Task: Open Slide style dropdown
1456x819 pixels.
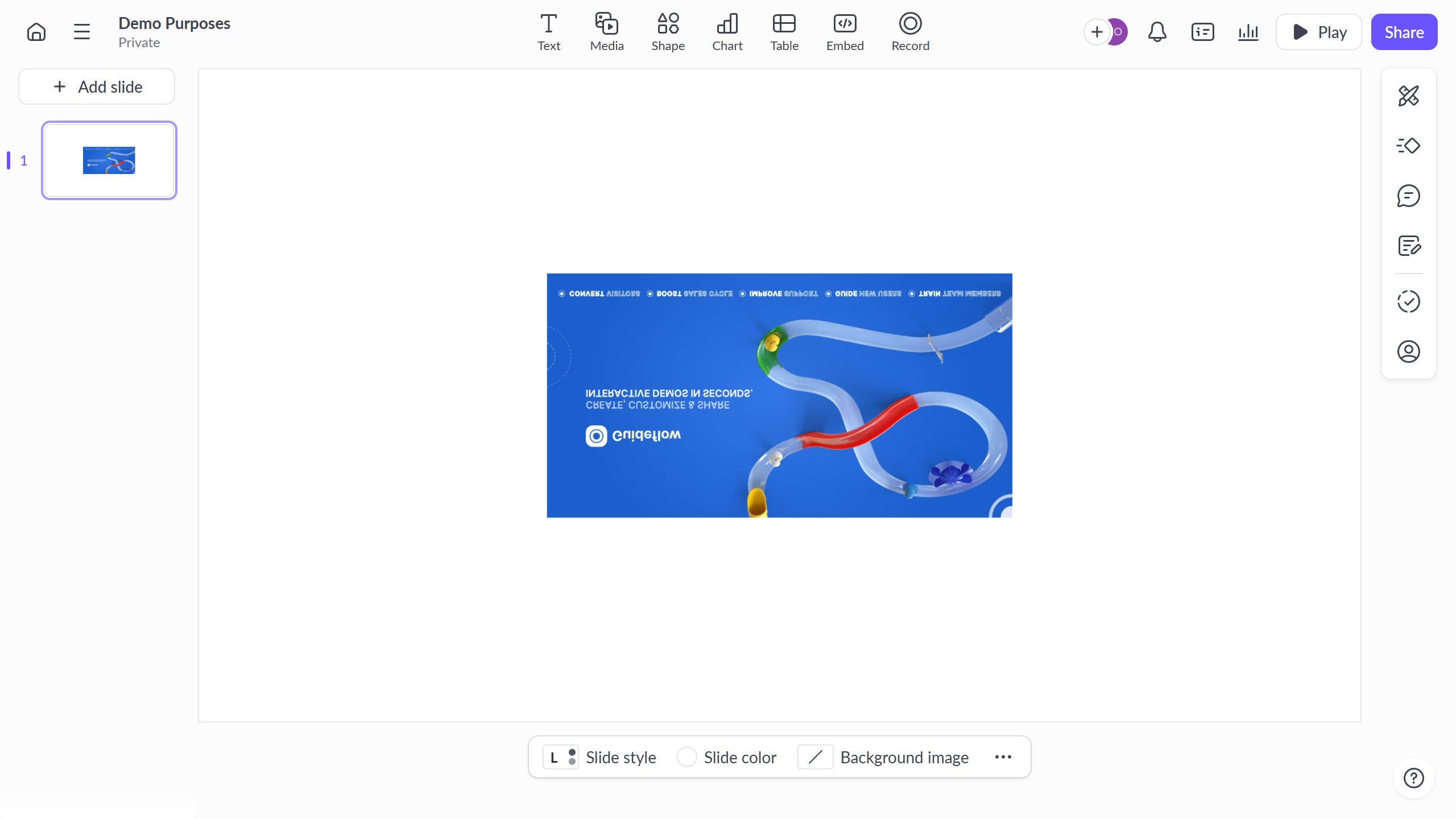Action: tap(599, 757)
